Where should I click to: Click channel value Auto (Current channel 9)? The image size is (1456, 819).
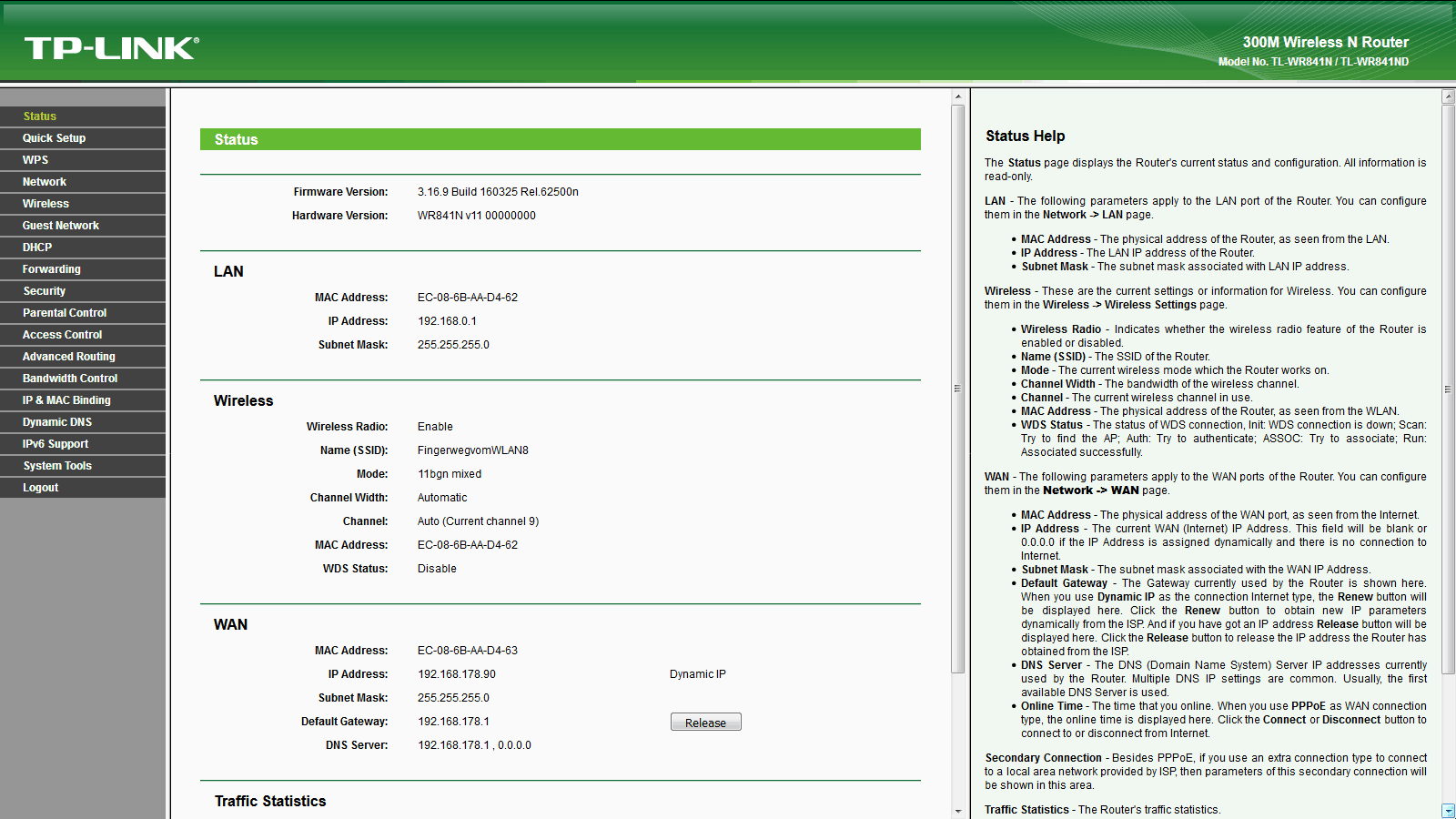(478, 521)
